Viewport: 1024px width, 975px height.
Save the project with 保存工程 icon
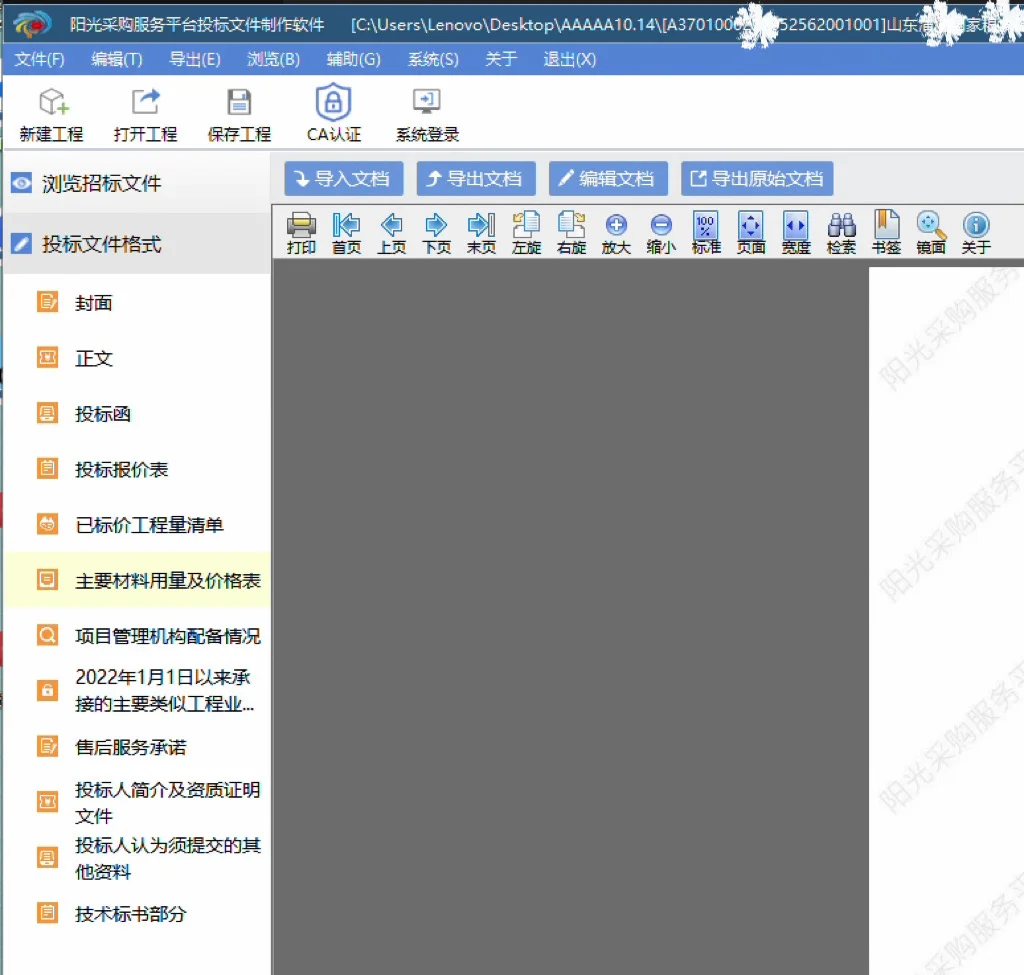(238, 112)
